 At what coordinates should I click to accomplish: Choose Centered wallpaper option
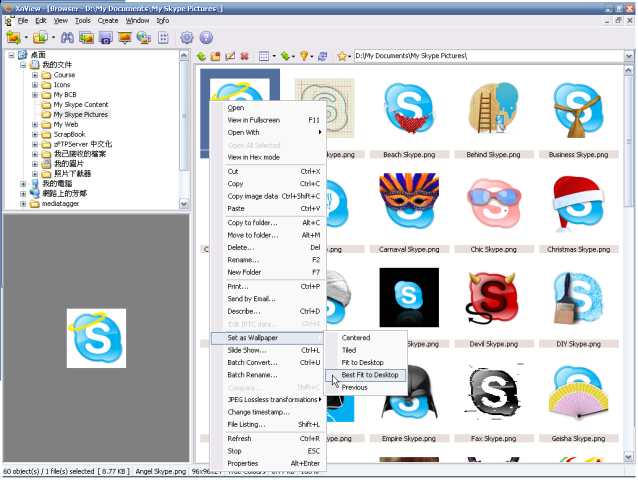point(366,338)
